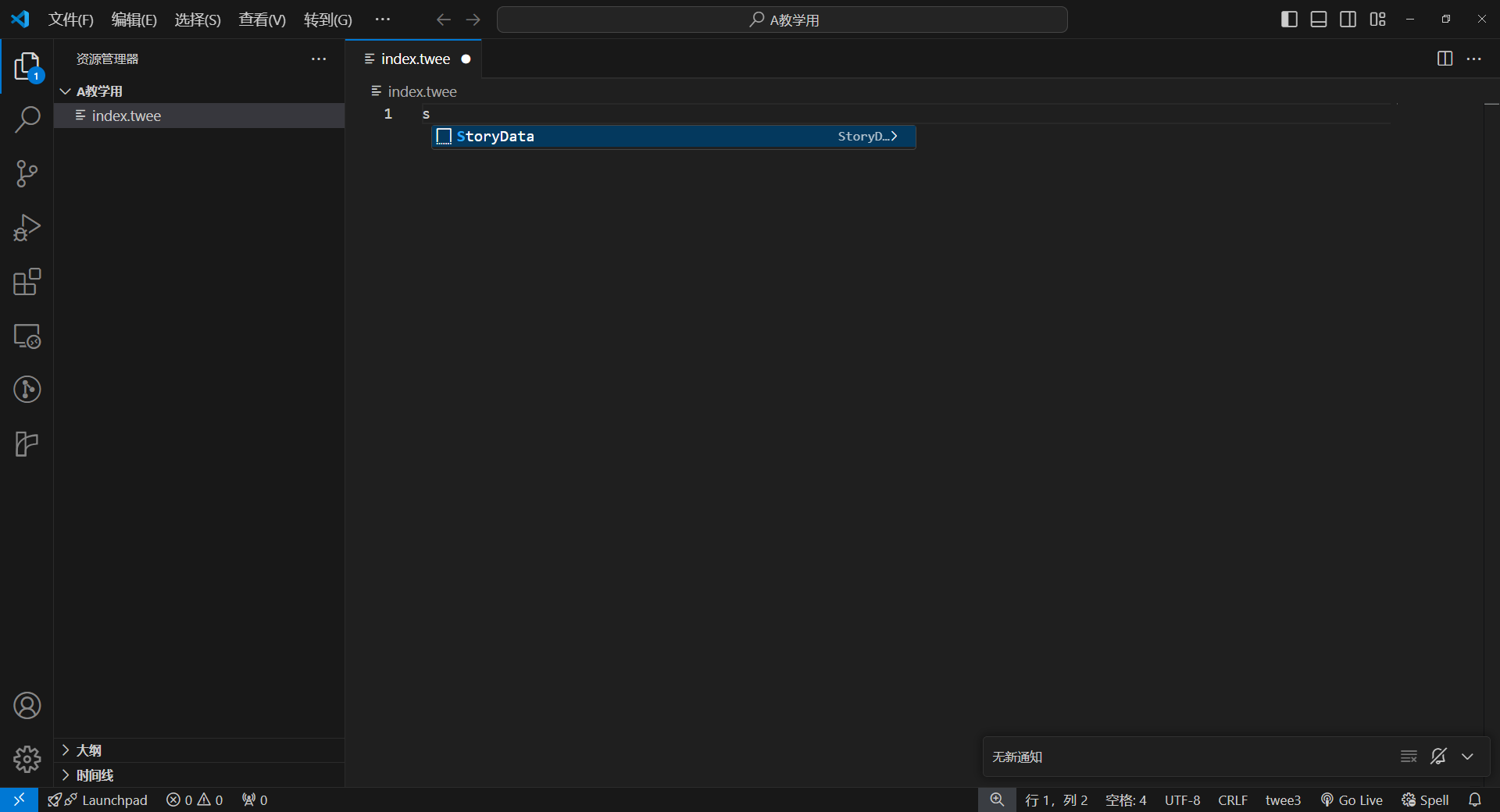Image resolution: width=1500 pixels, height=812 pixels.
Task: Open the Explorer view in activity bar
Action: (x=27, y=66)
